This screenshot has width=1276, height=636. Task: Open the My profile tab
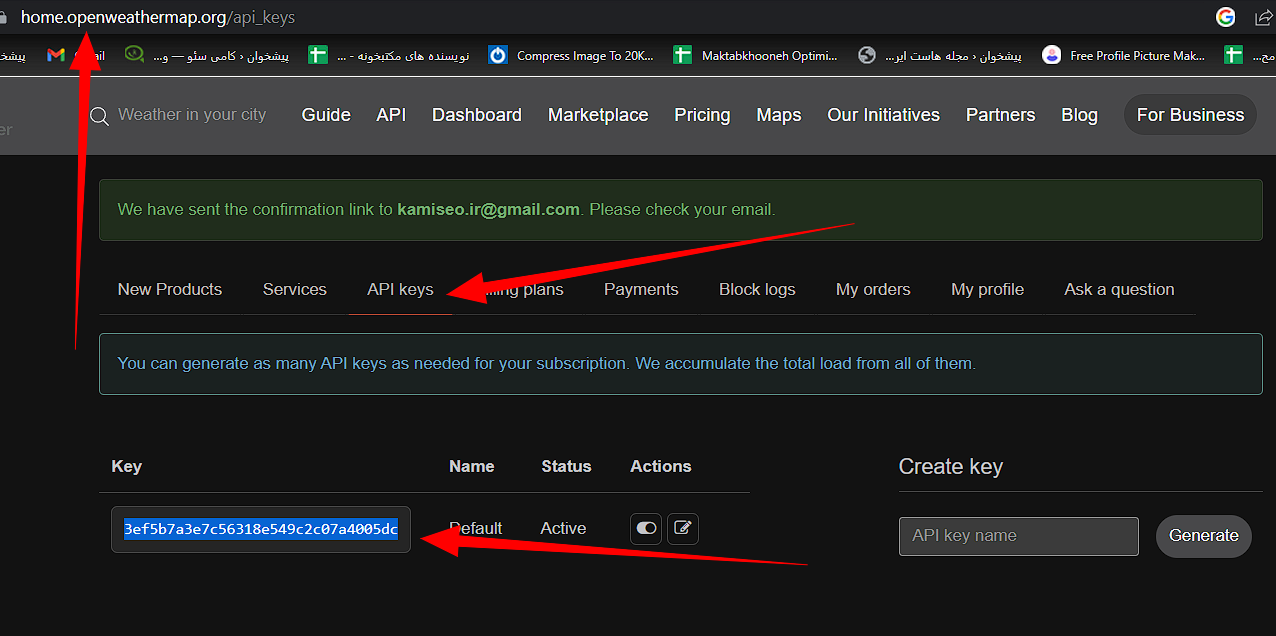pos(987,289)
